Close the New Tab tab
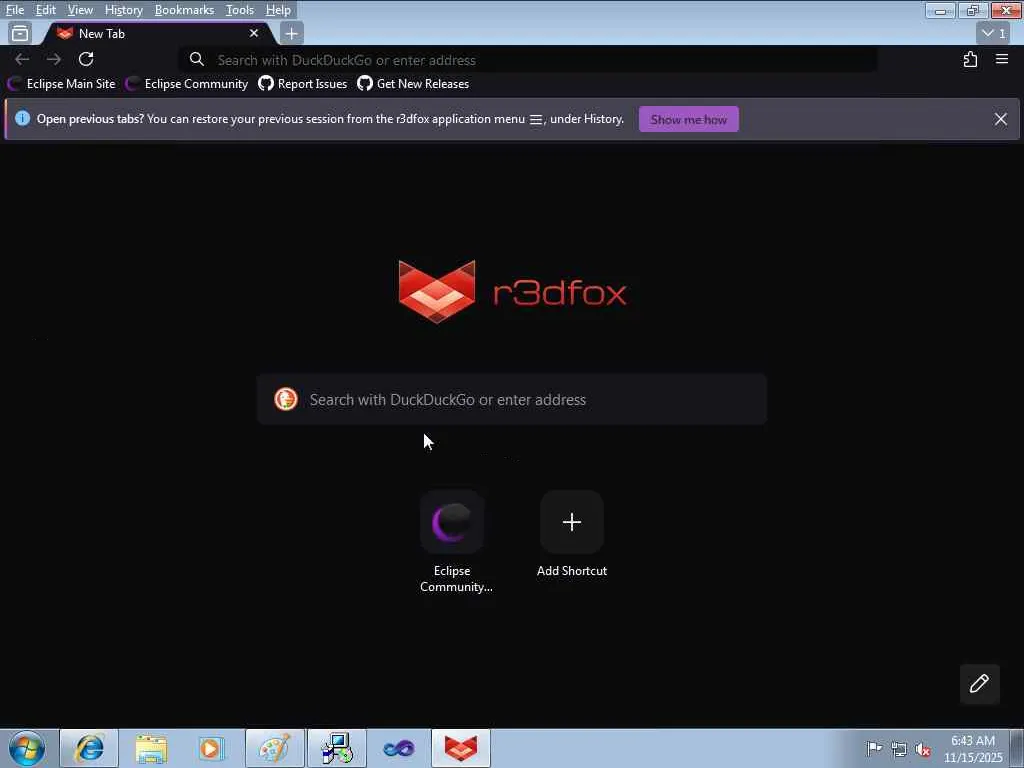 coord(254,33)
